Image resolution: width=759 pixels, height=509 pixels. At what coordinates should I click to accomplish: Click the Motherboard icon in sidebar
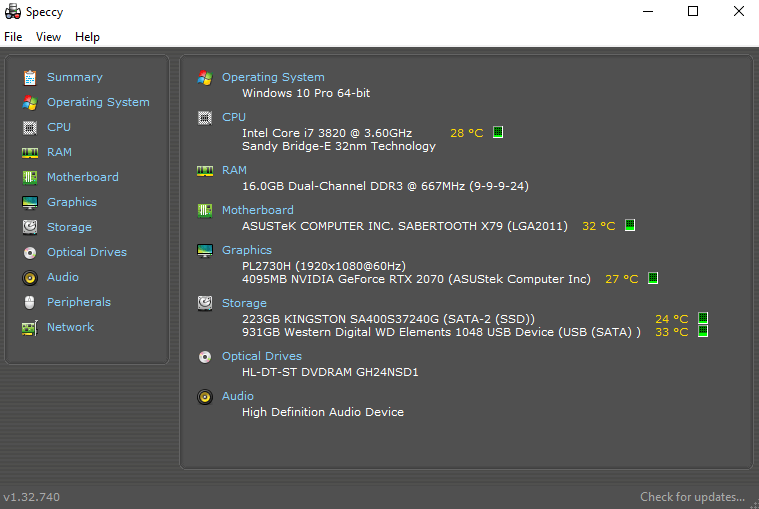pos(30,178)
